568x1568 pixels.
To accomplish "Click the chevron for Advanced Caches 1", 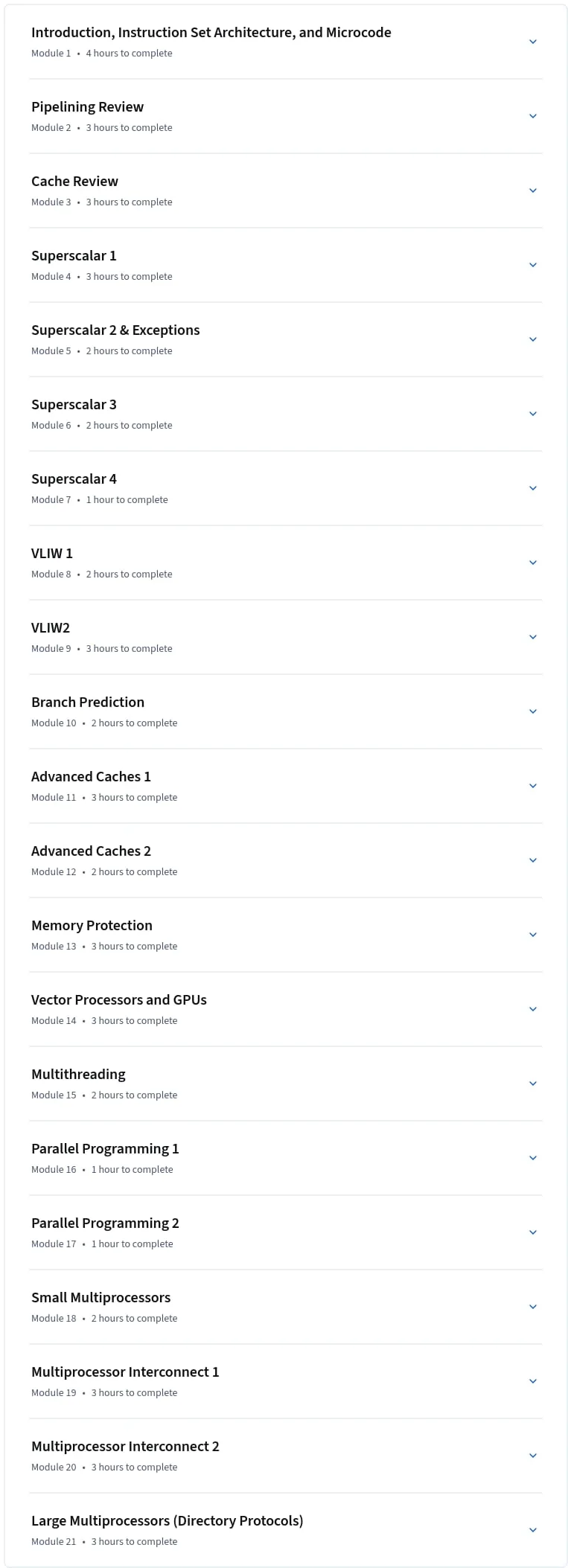I will (533, 786).
